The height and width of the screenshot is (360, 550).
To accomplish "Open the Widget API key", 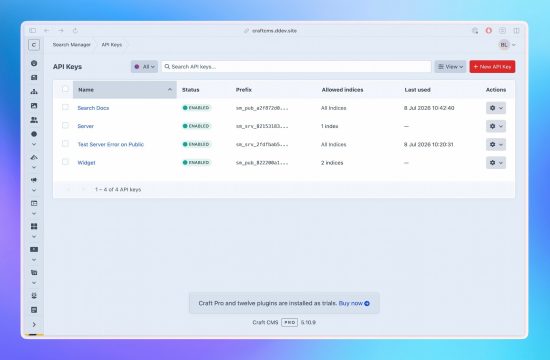I will (x=86, y=162).
